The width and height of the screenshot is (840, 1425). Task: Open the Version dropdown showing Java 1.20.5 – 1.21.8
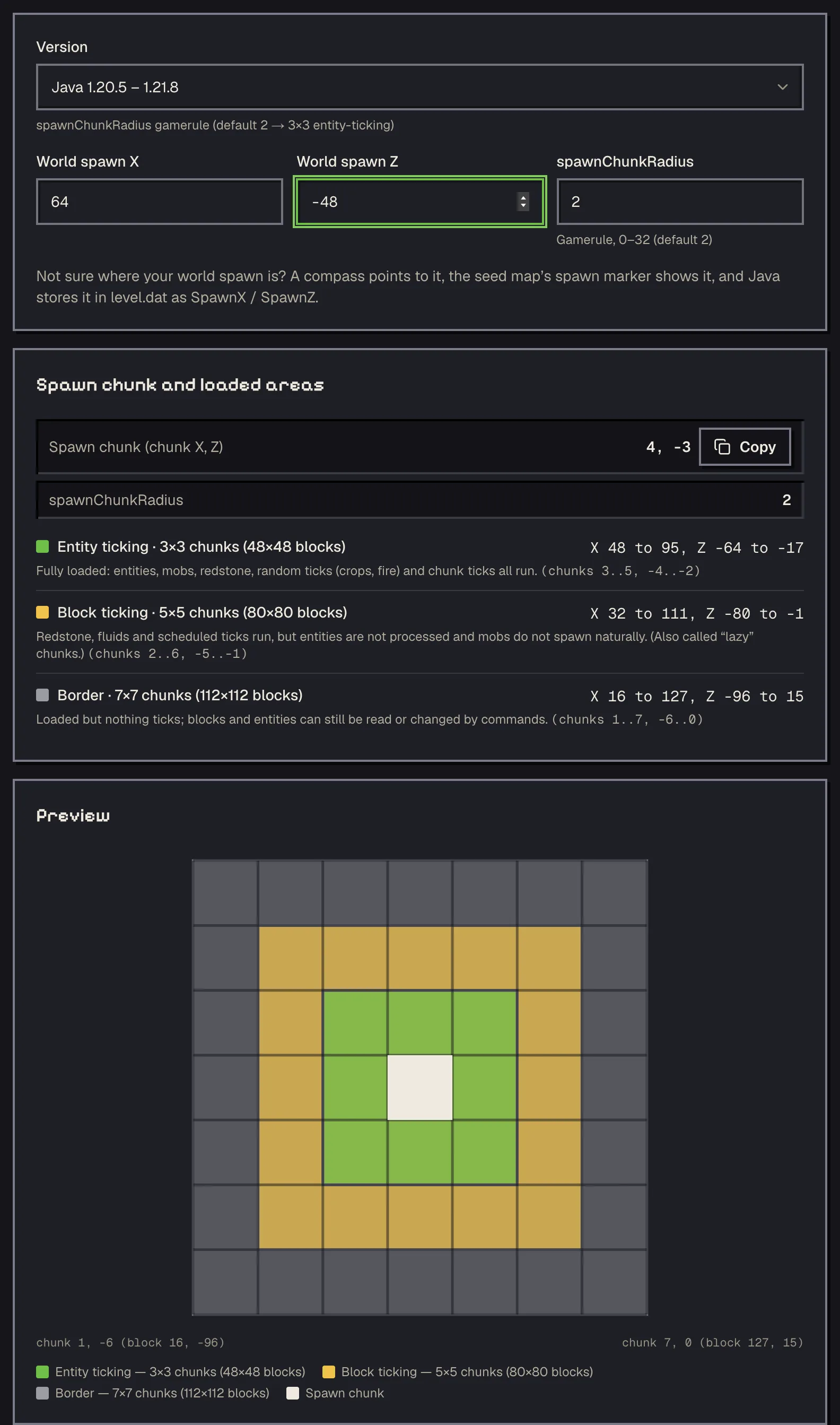419,87
